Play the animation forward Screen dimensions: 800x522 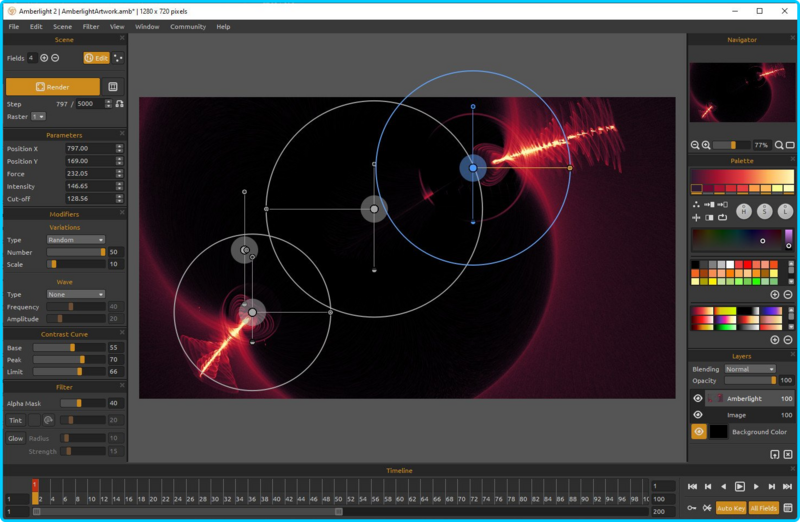[756, 486]
